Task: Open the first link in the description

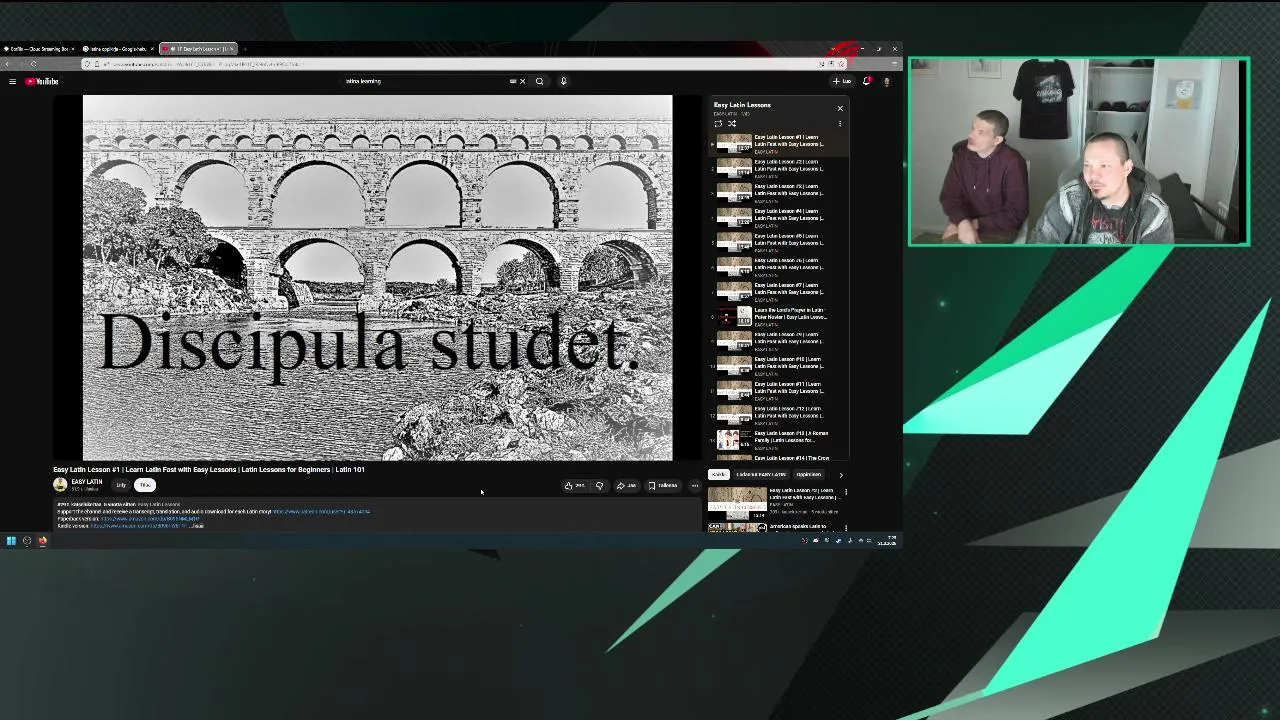Action: click(x=321, y=511)
